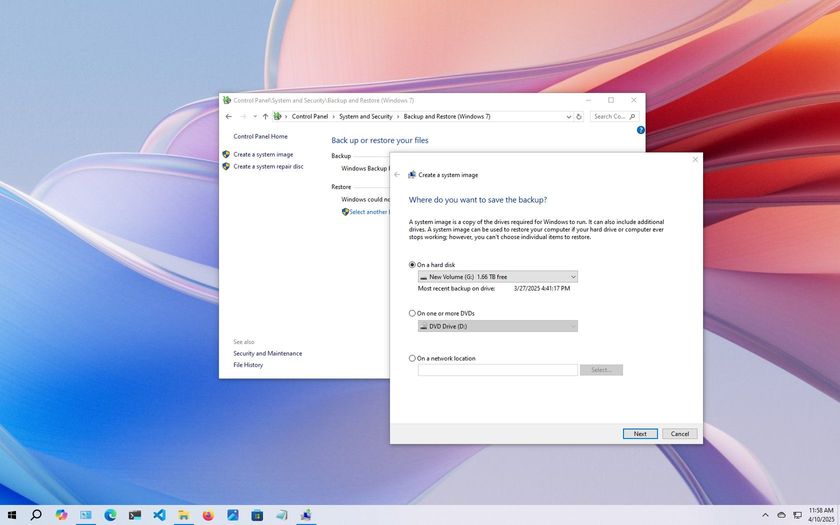
Task: Cancel the system image wizard
Action: click(x=680, y=434)
